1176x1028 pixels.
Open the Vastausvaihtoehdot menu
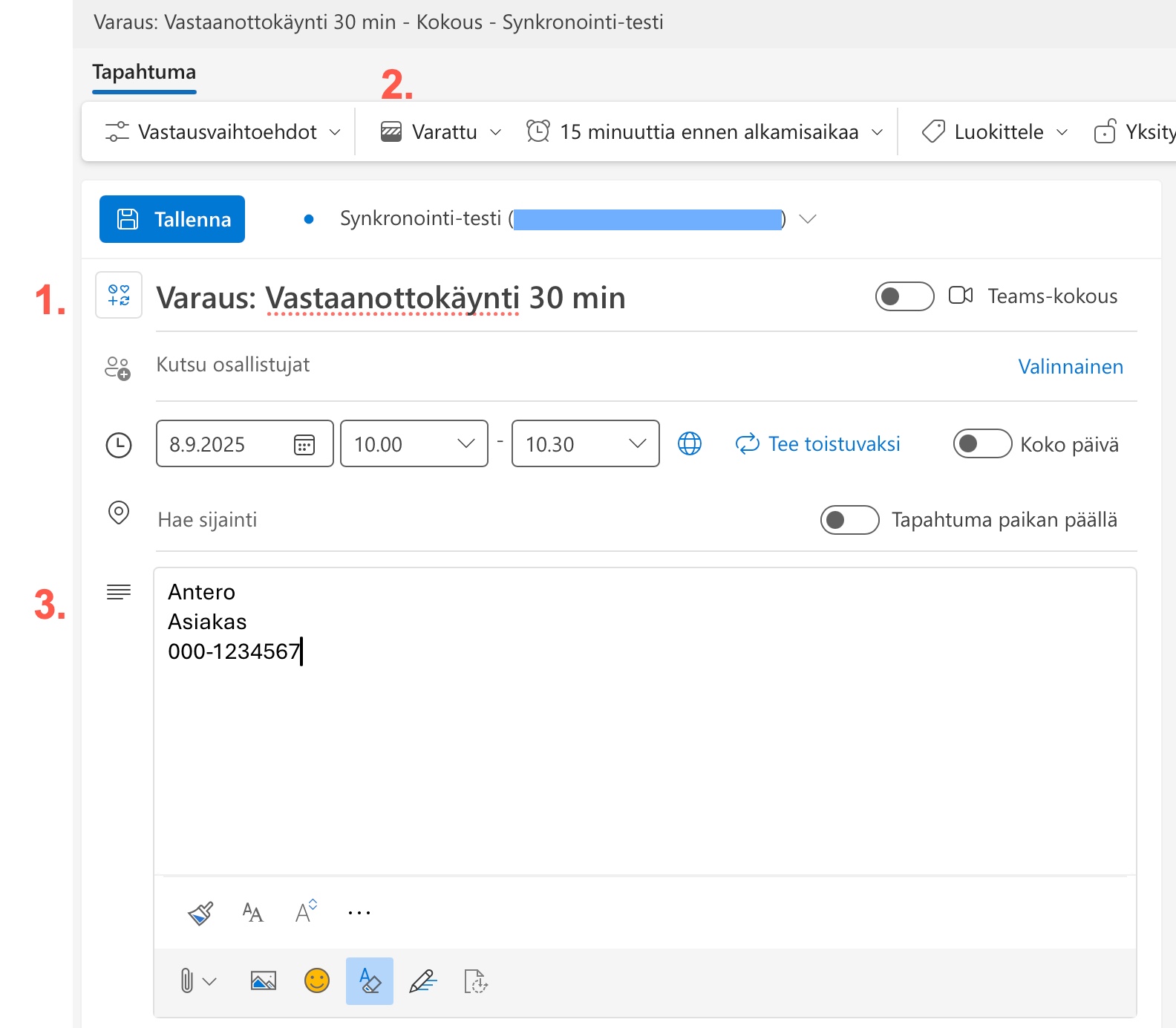point(223,132)
